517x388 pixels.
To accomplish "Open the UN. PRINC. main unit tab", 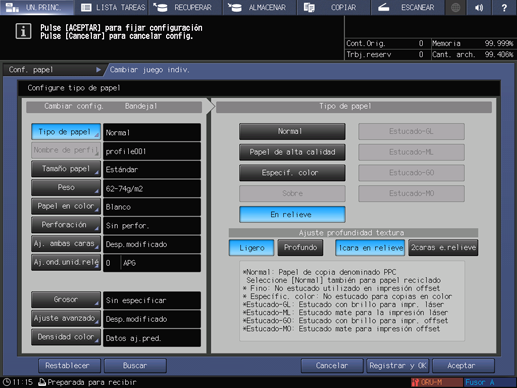I will [37, 7].
